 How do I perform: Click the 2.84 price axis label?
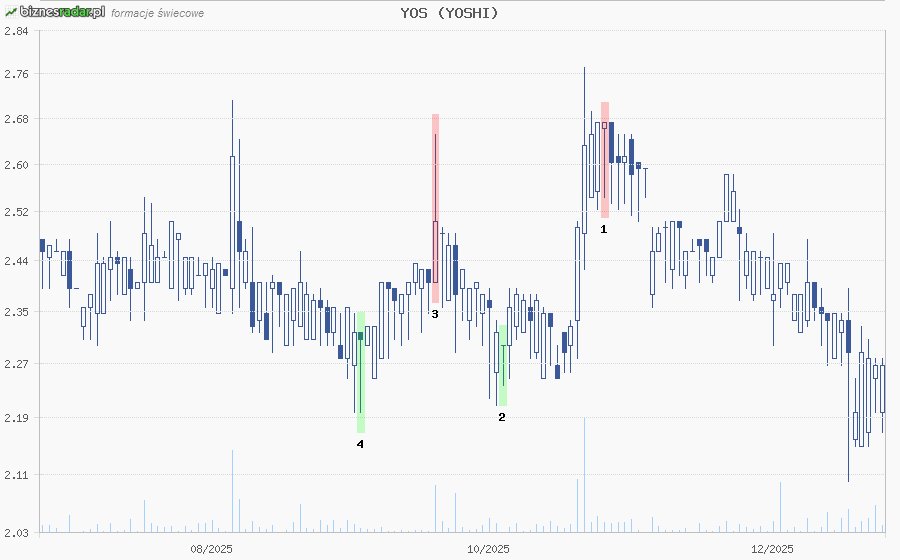point(17,31)
